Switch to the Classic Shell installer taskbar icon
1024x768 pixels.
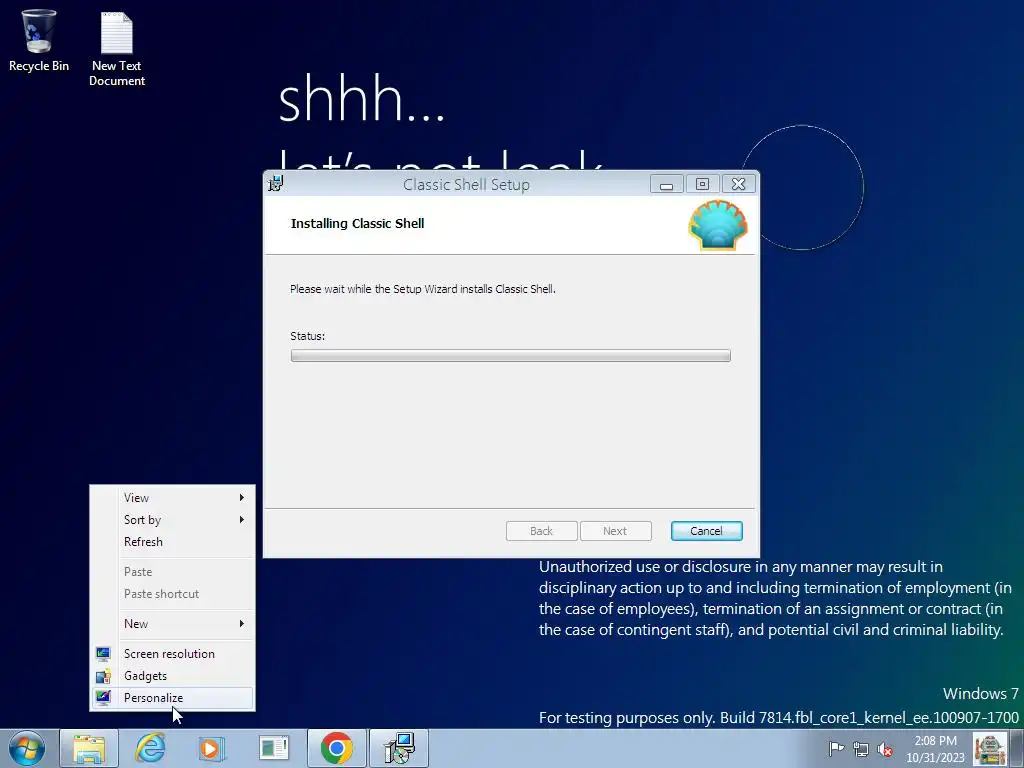click(x=399, y=748)
